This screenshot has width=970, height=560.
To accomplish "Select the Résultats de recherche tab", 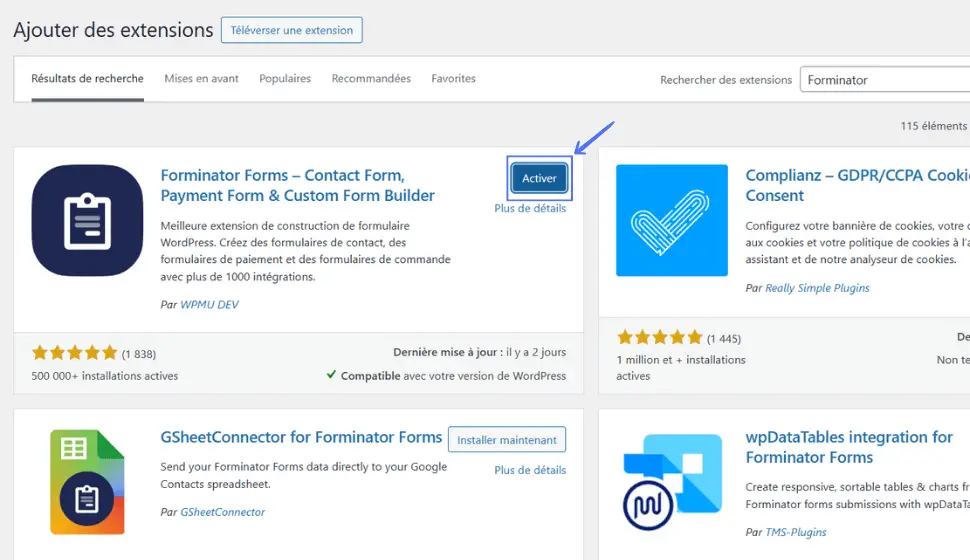I will click(x=87, y=79).
